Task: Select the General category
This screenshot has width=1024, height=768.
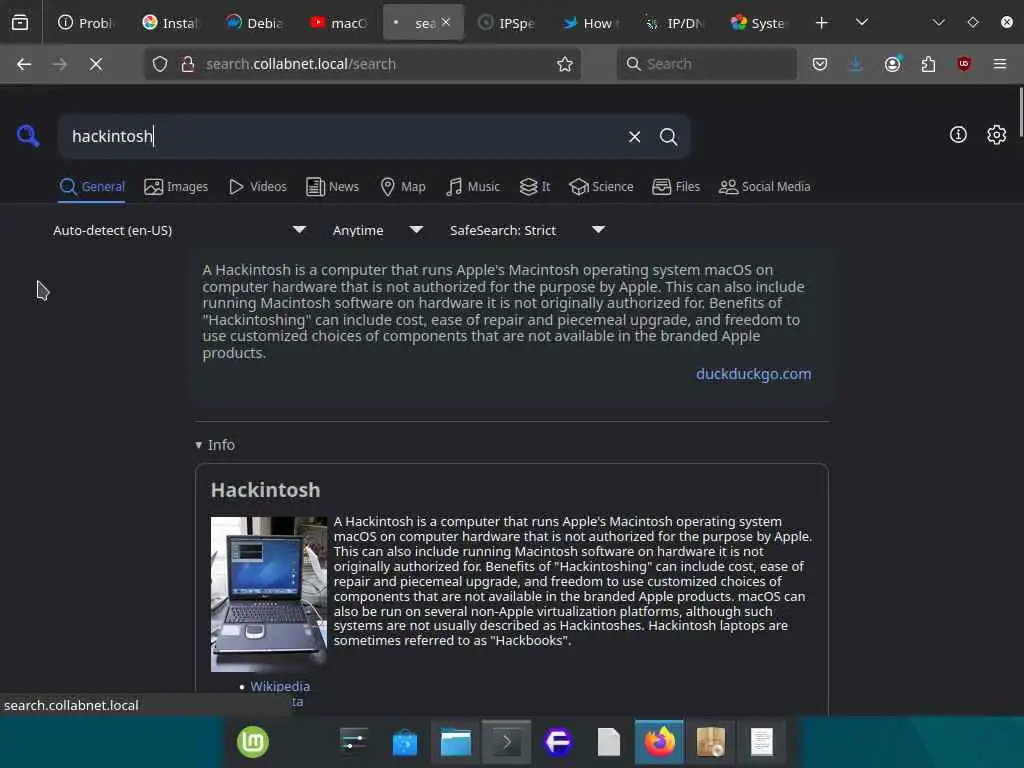Action: point(92,187)
